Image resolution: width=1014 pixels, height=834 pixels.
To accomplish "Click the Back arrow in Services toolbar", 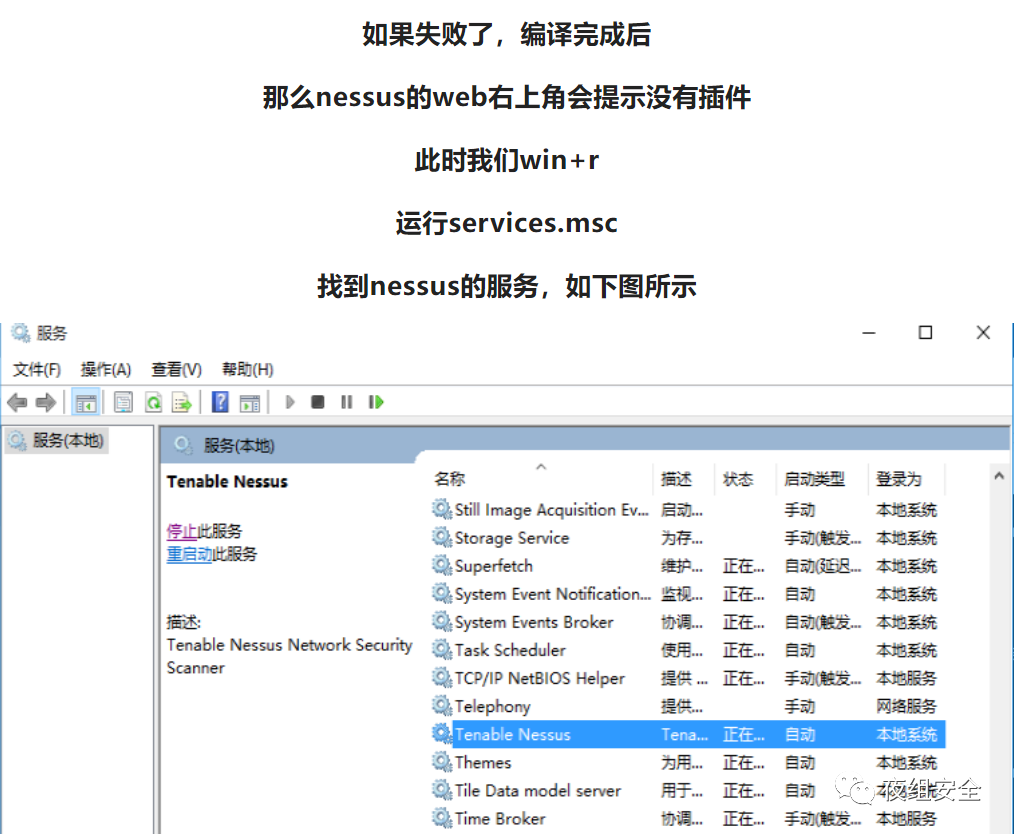I will pos(17,403).
